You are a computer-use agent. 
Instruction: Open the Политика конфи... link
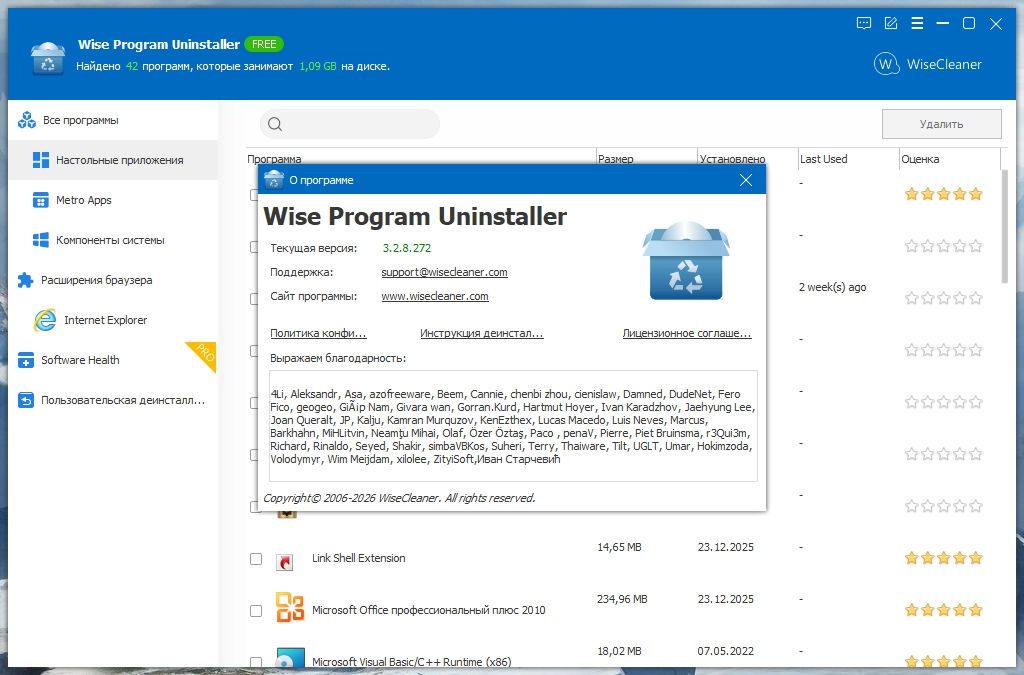point(318,333)
